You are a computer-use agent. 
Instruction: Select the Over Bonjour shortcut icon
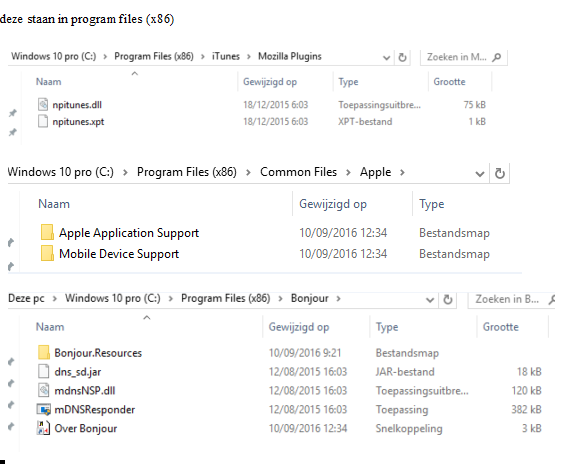click(43, 428)
